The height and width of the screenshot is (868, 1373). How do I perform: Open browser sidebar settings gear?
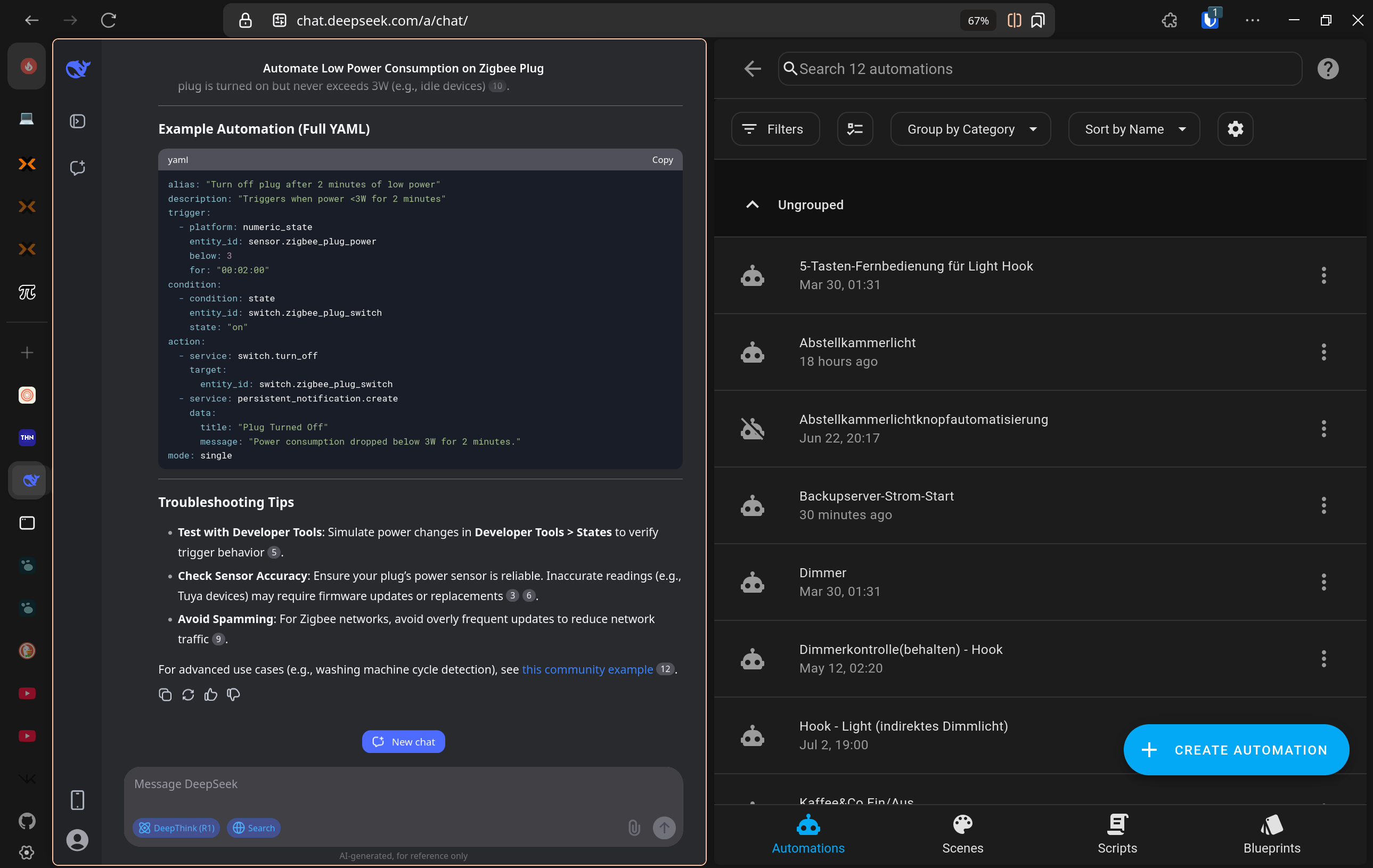point(27,853)
